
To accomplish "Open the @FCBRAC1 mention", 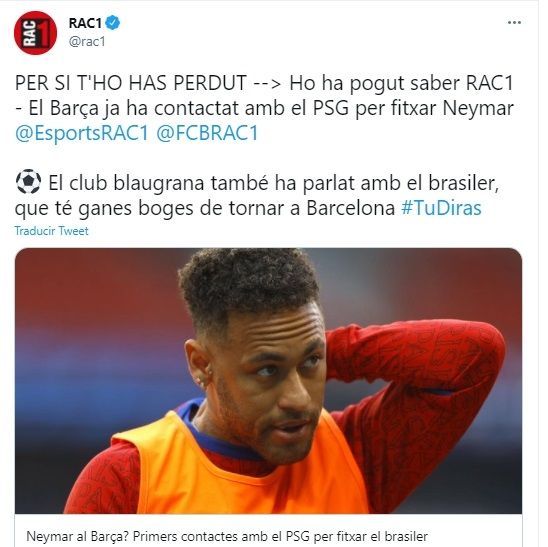I will (x=207, y=134).
